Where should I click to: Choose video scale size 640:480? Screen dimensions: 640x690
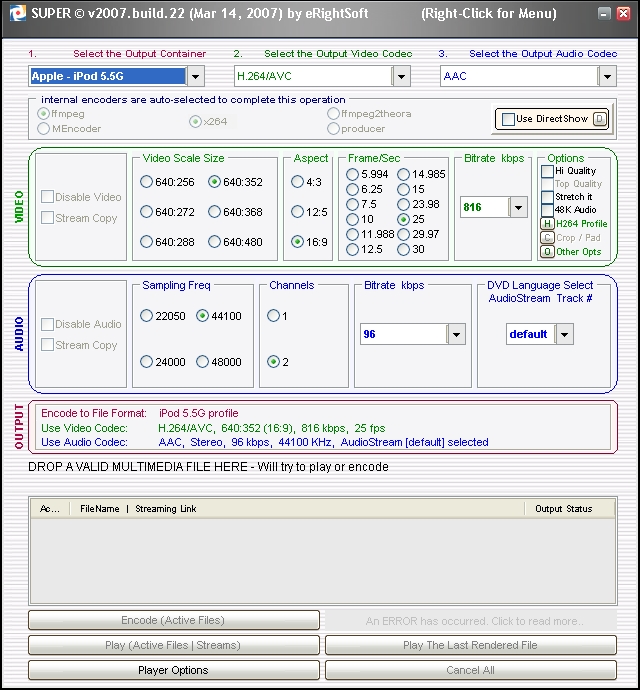(214, 242)
